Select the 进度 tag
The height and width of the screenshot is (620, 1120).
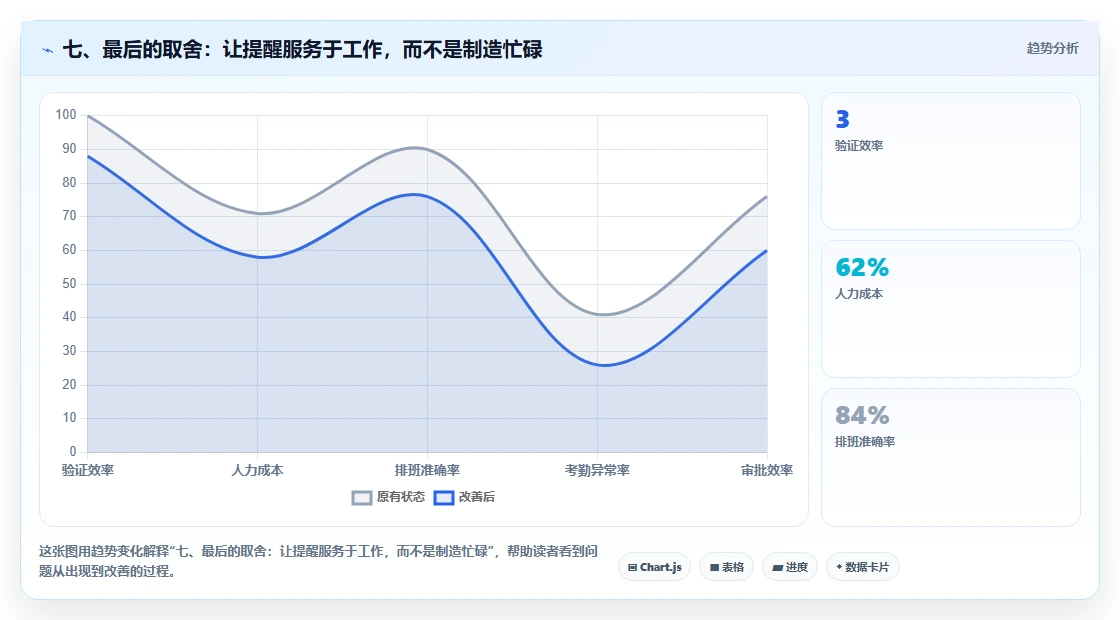(x=790, y=567)
